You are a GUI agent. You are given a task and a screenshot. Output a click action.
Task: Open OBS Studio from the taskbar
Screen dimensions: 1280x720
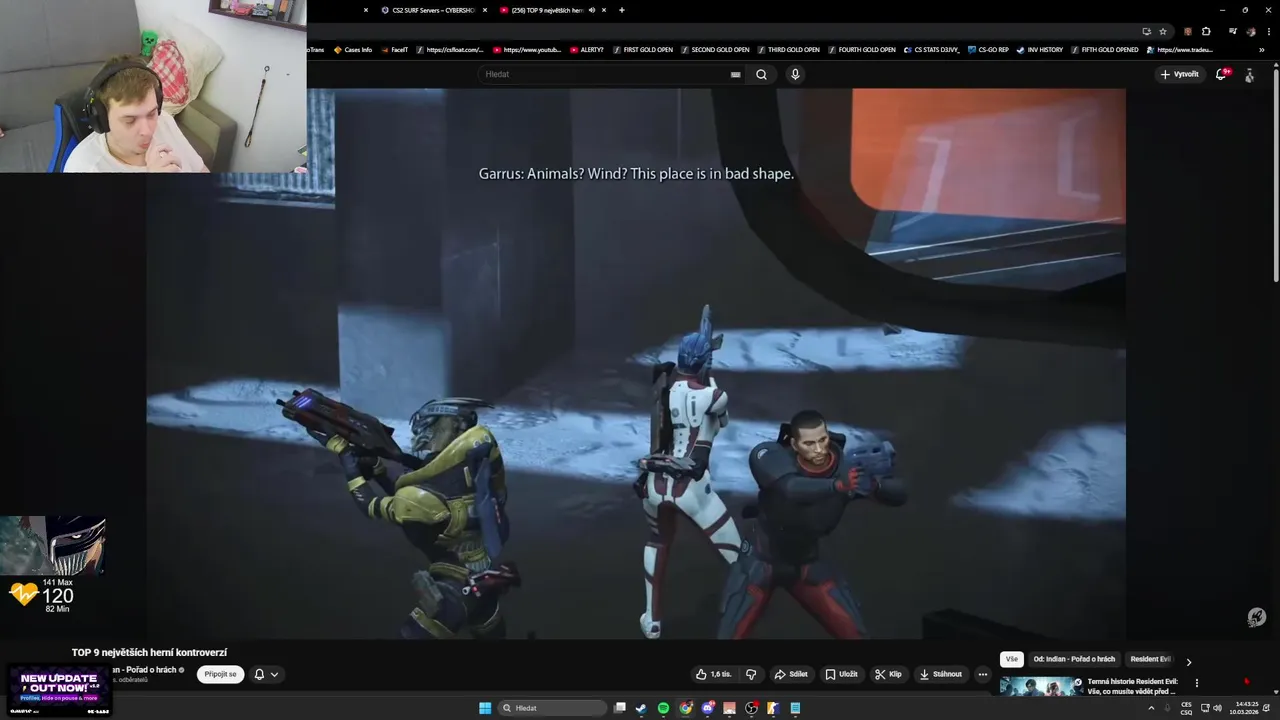(751, 708)
